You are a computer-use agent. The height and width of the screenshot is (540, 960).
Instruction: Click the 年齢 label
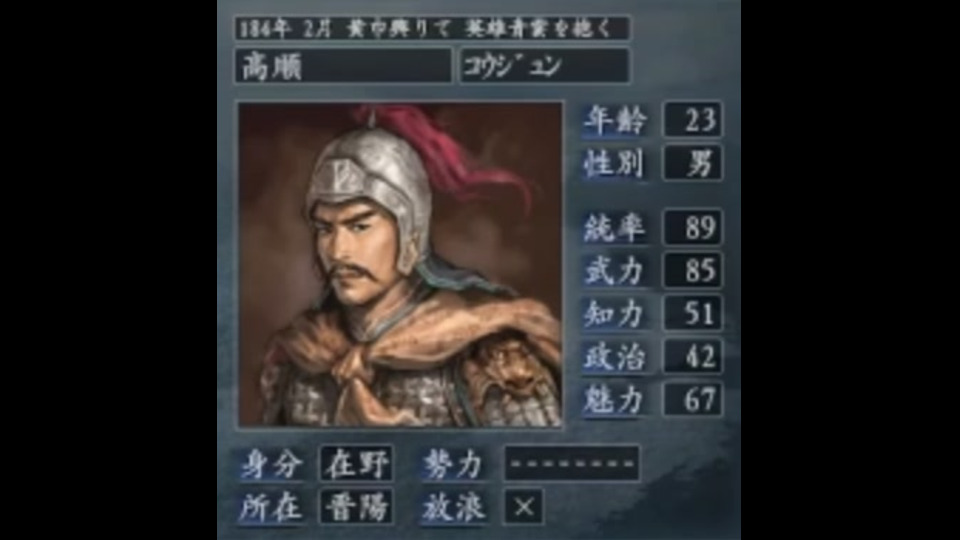pos(614,120)
